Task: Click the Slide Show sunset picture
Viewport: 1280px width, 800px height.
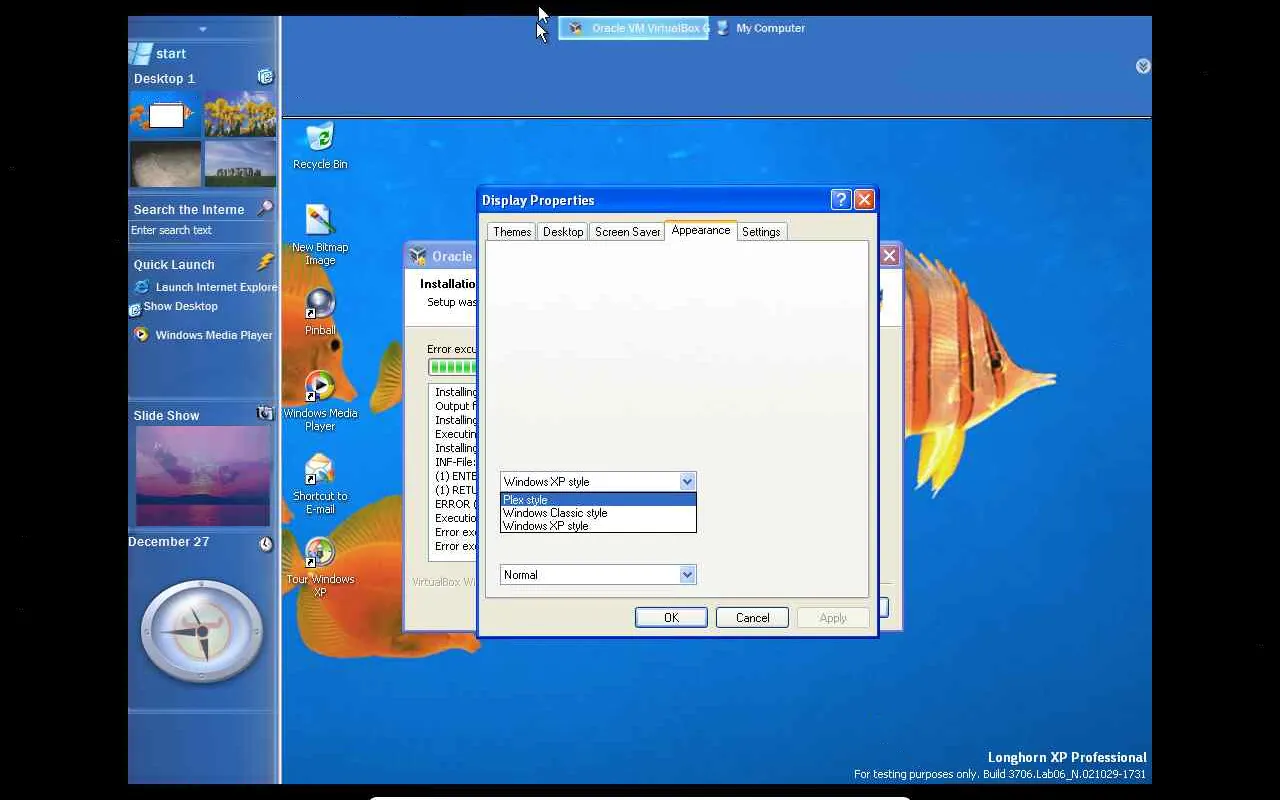Action: (x=203, y=476)
